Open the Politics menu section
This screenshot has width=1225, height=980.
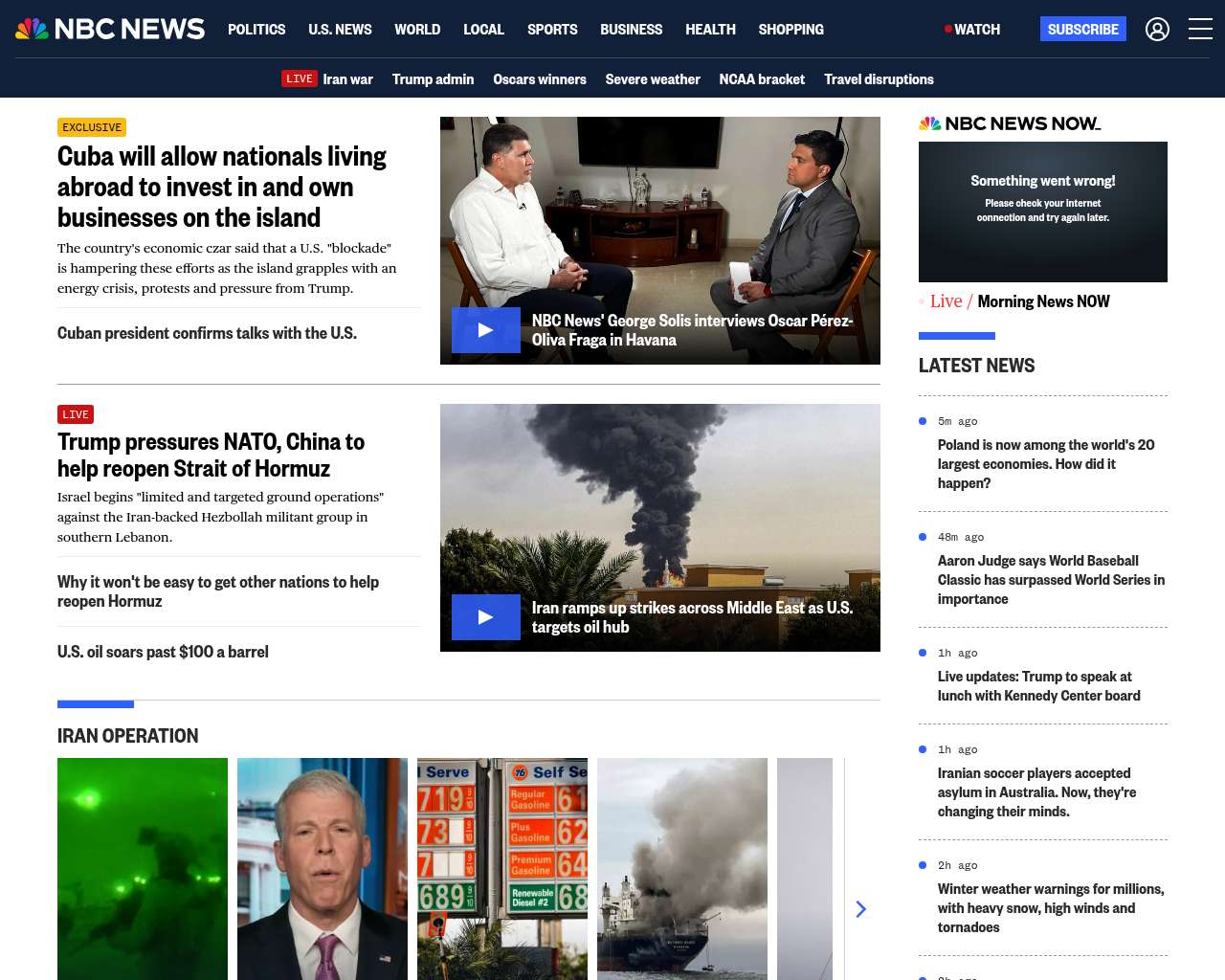256,30
